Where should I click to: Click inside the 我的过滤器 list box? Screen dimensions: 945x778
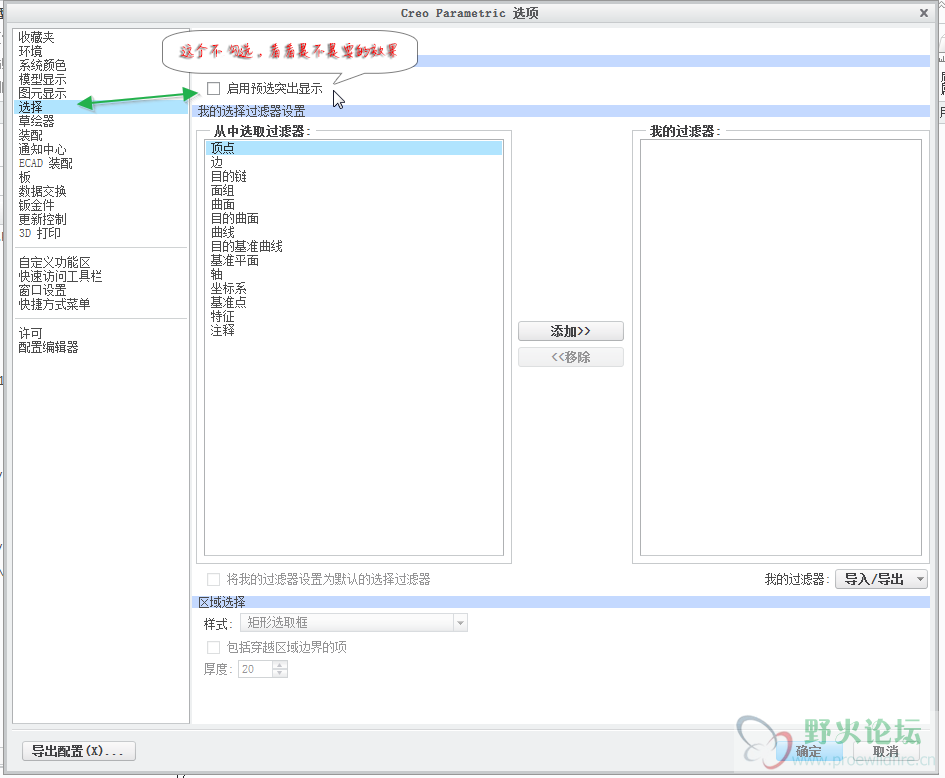pos(780,347)
